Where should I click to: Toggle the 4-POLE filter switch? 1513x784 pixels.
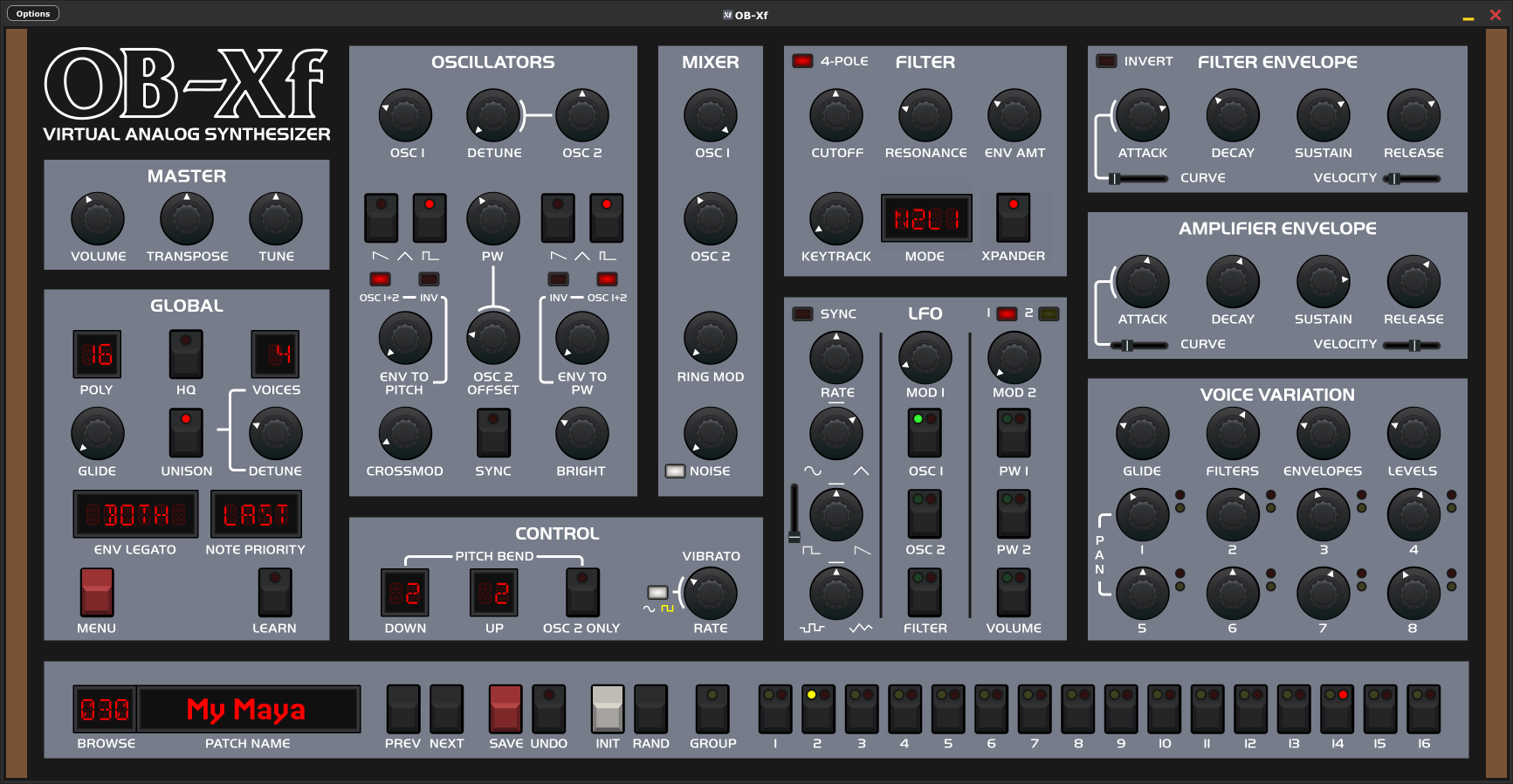tap(801, 61)
